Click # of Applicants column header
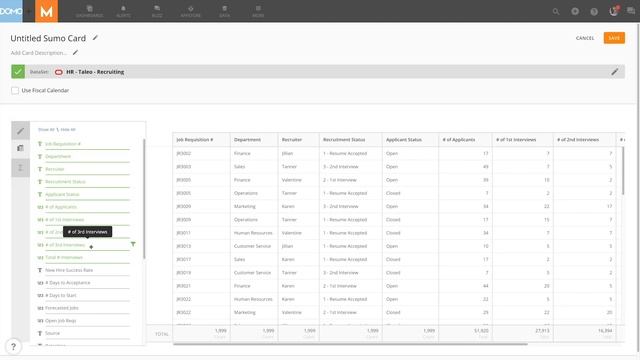The image size is (640, 360). (465, 140)
